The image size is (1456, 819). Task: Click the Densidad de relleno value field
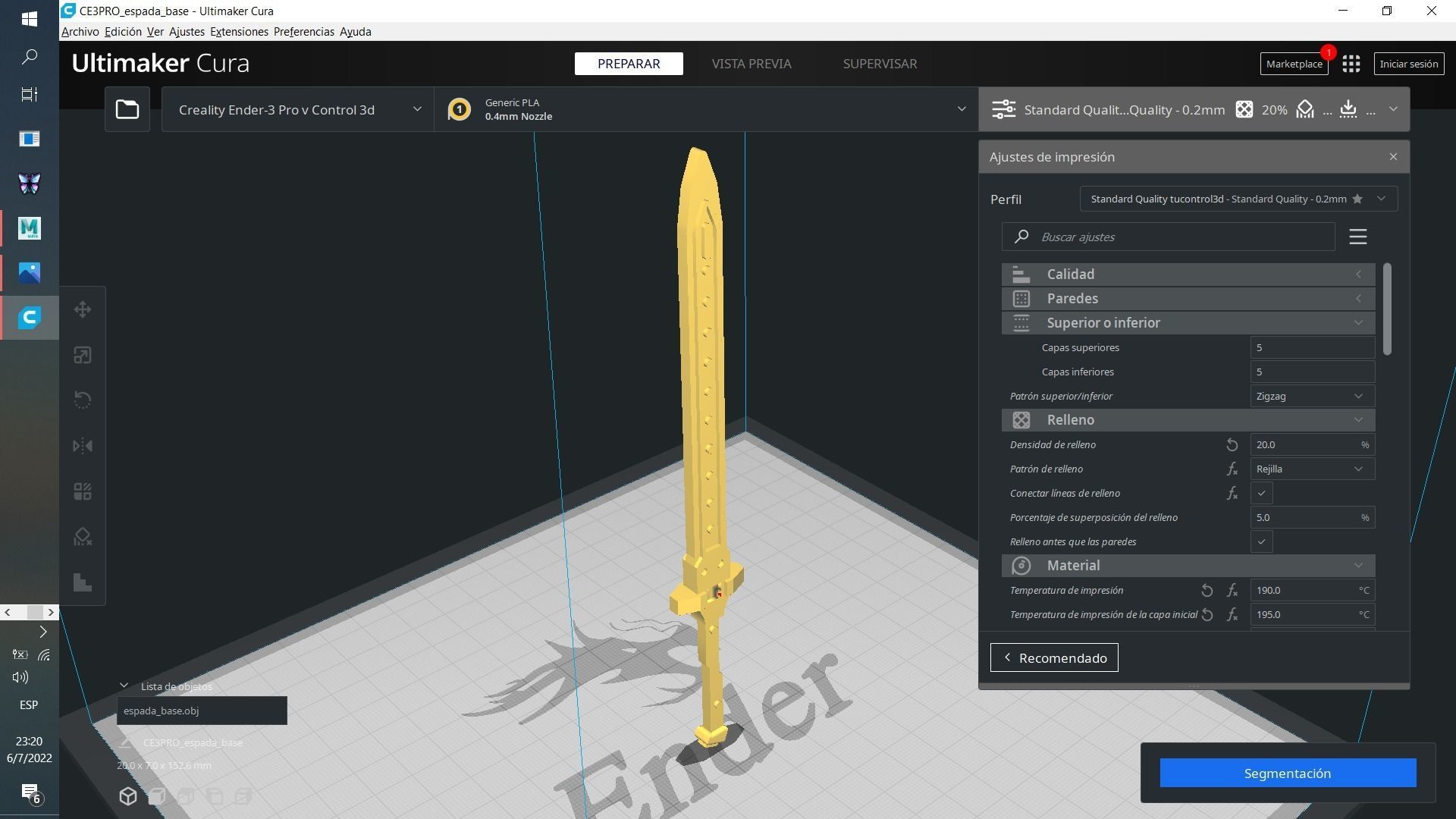tap(1312, 445)
